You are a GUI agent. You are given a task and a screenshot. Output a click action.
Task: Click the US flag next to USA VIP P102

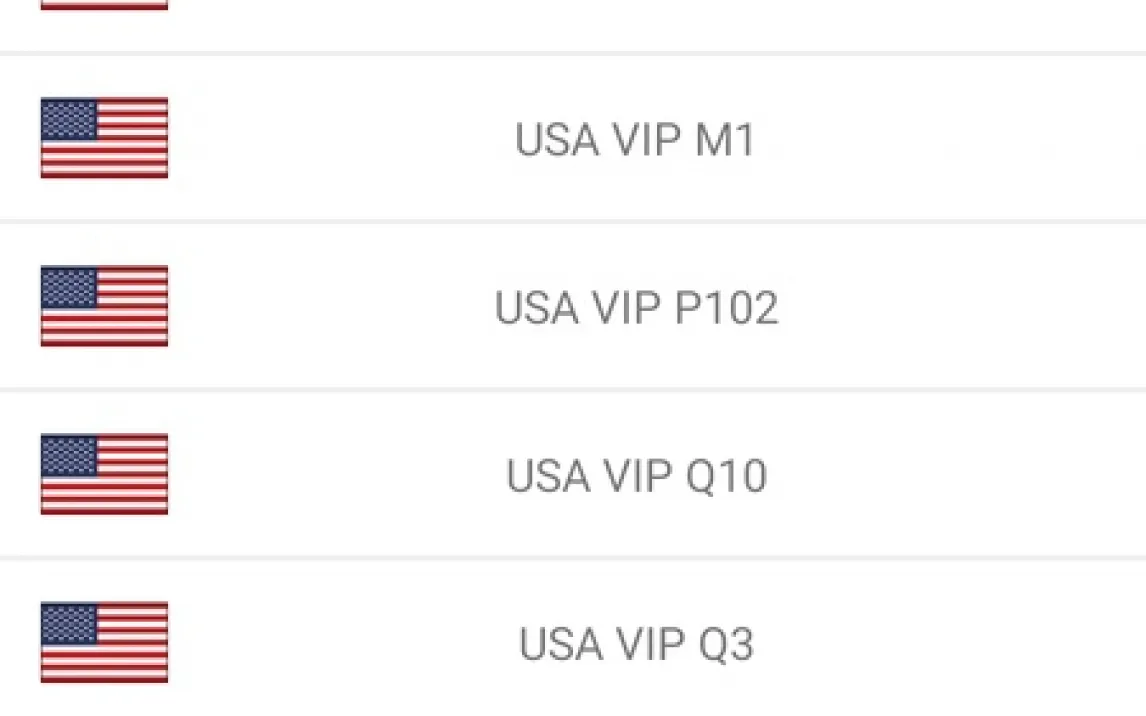[x=105, y=305]
